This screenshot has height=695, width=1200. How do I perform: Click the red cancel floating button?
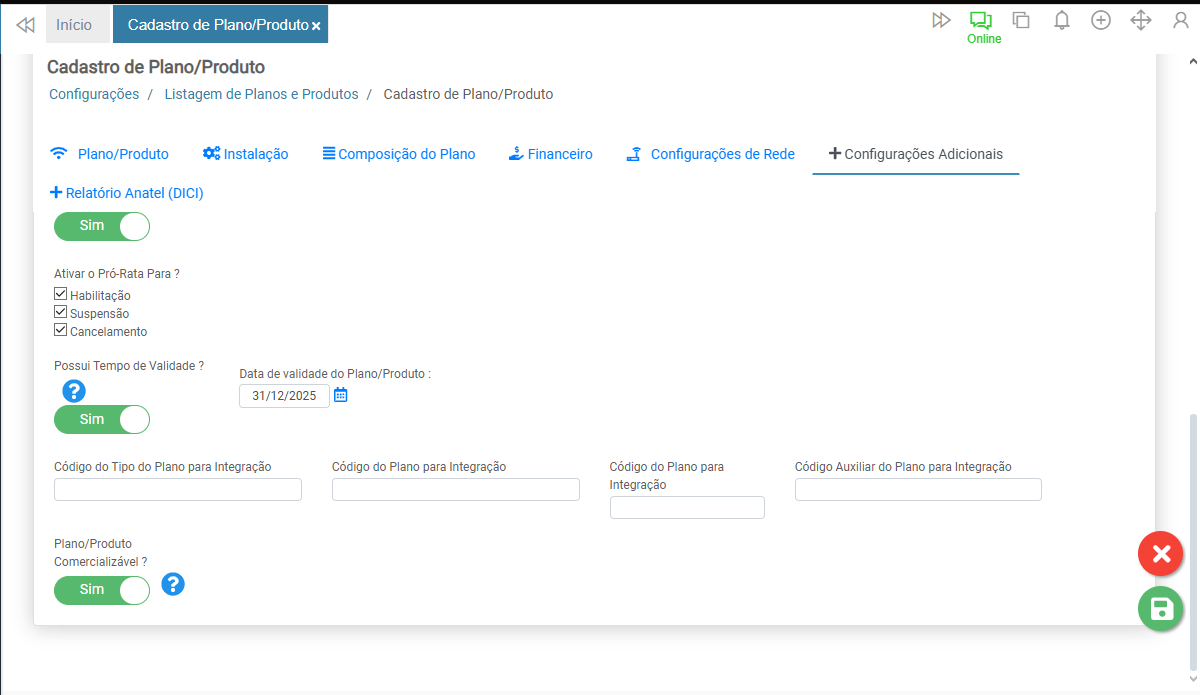[x=1160, y=554]
